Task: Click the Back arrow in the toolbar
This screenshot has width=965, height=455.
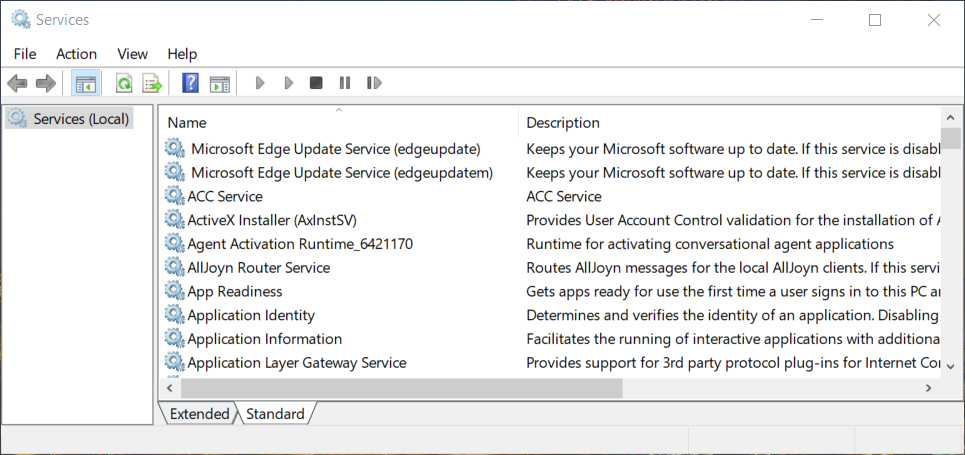Action: [x=17, y=83]
